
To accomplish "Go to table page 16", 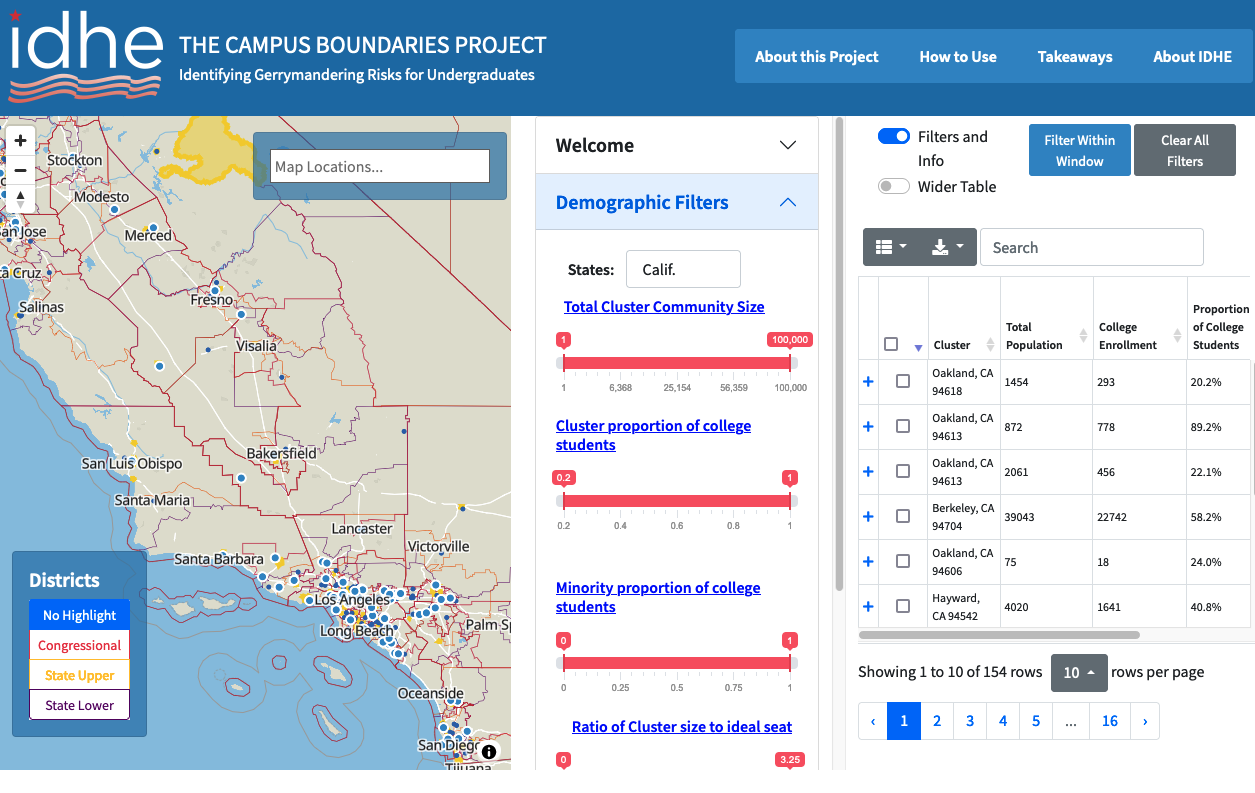I will click(1110, 721).
